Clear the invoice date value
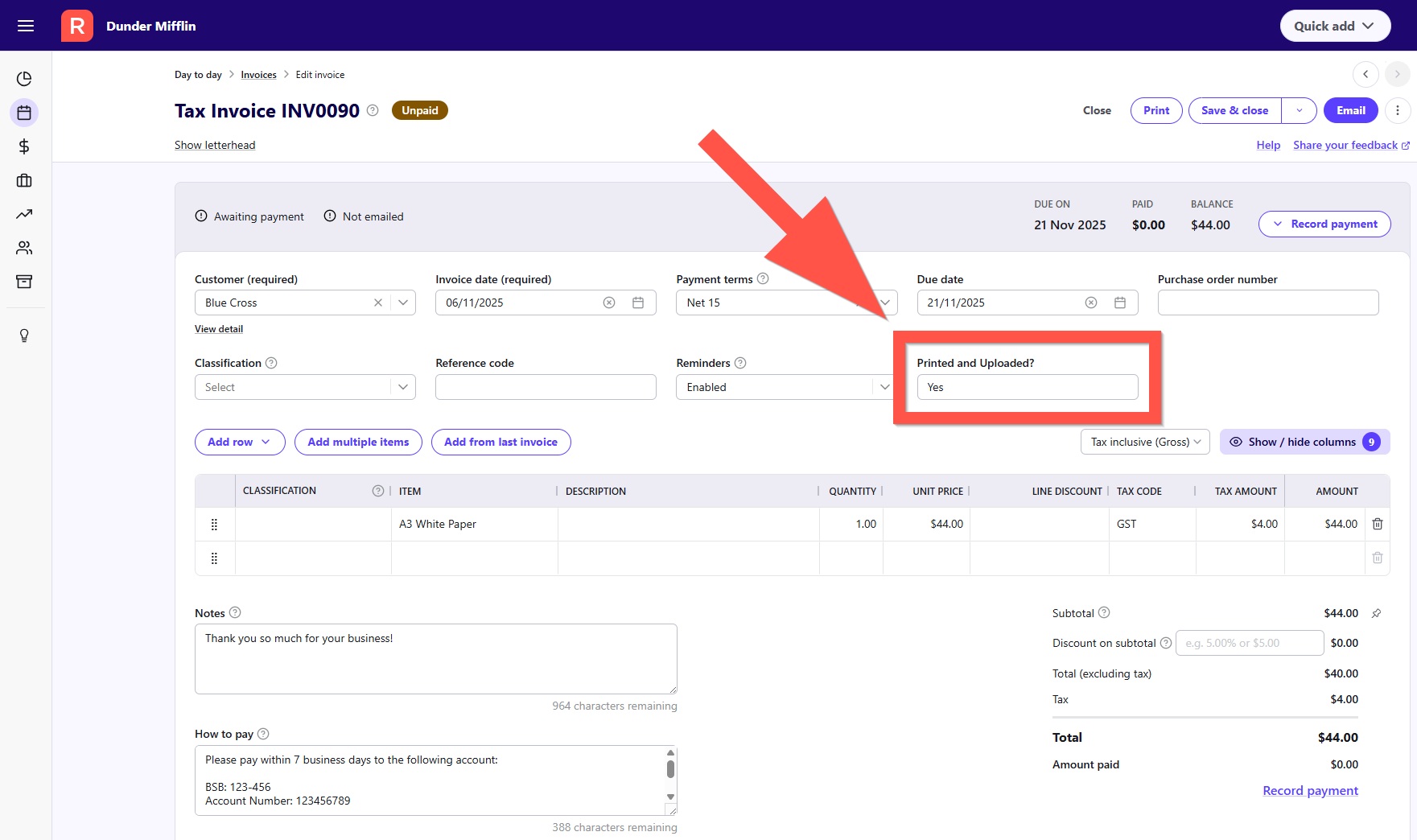 (609, 303)
